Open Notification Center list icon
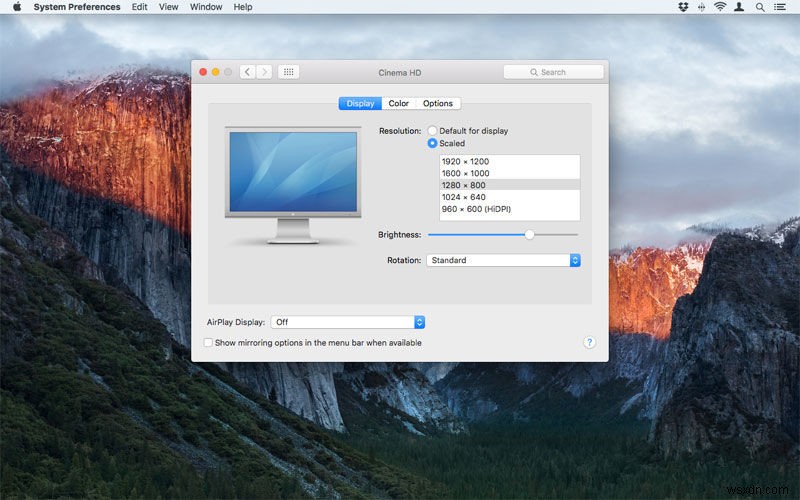The height and width of the screenshot is (500, 800). coord(781,7)
